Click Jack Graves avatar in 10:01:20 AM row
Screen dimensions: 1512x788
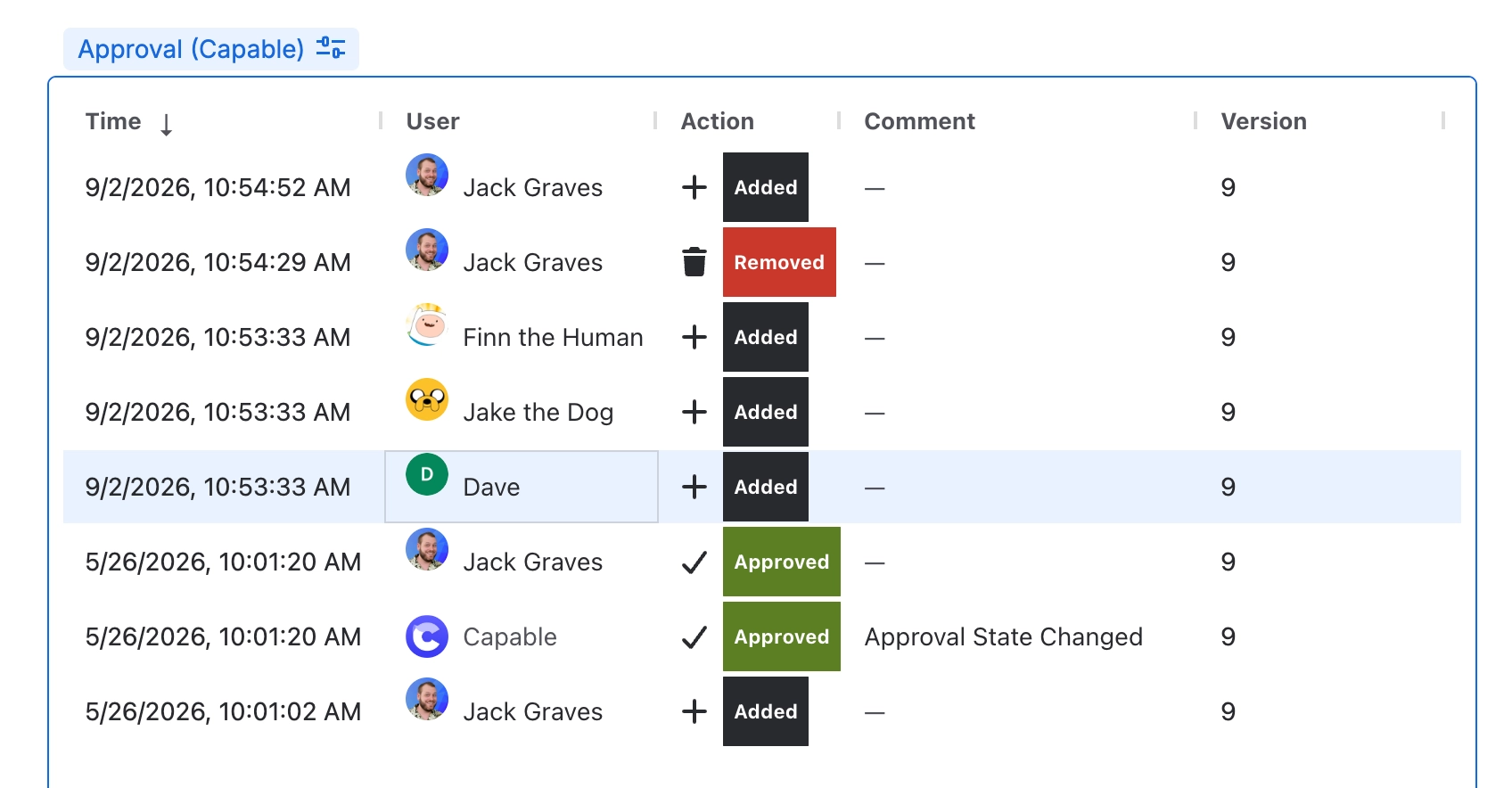pos(427,549)
